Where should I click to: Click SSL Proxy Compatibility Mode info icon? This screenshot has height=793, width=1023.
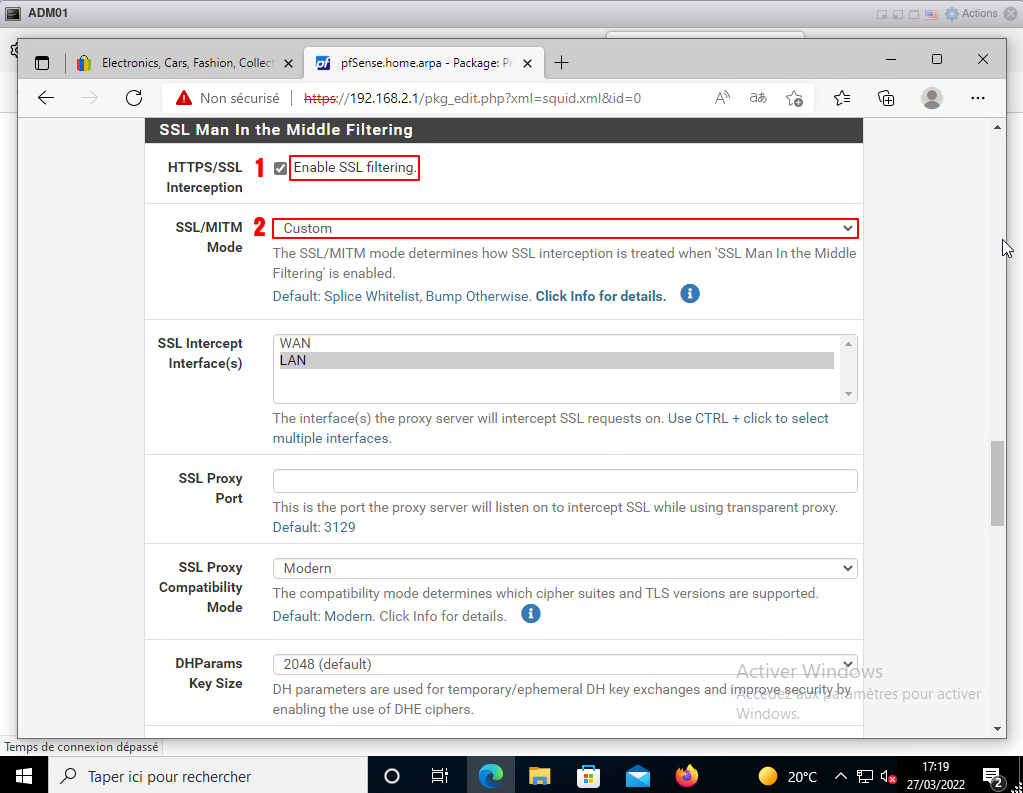531,614
